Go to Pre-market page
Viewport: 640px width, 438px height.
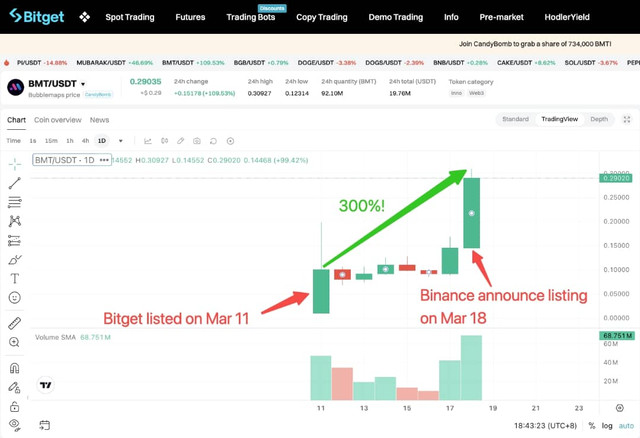click(501, 17)
